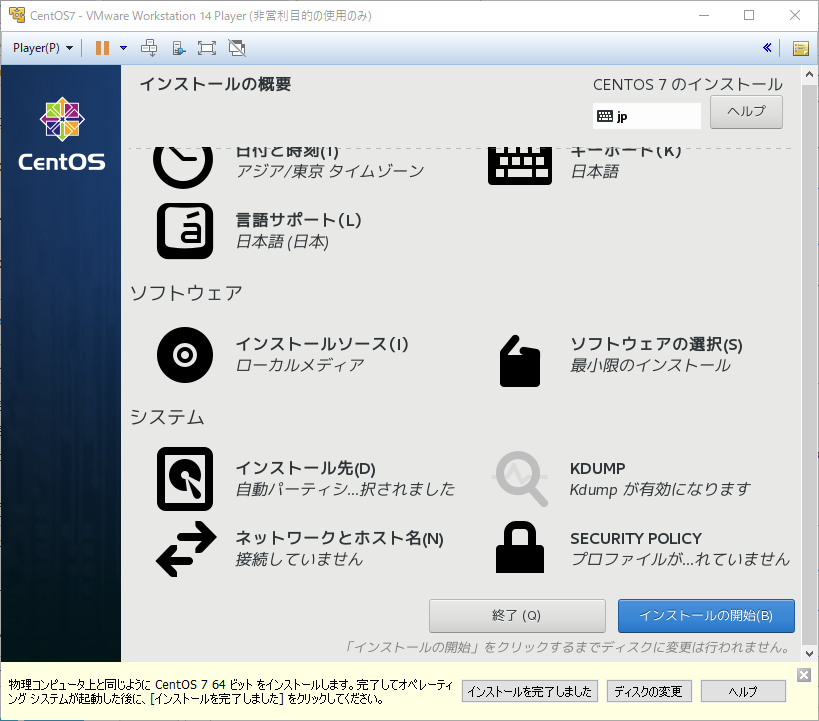The height and width of the screenshot is (721, 819).
Task: Click the keyboard layout icon
Action: point(520,166)
